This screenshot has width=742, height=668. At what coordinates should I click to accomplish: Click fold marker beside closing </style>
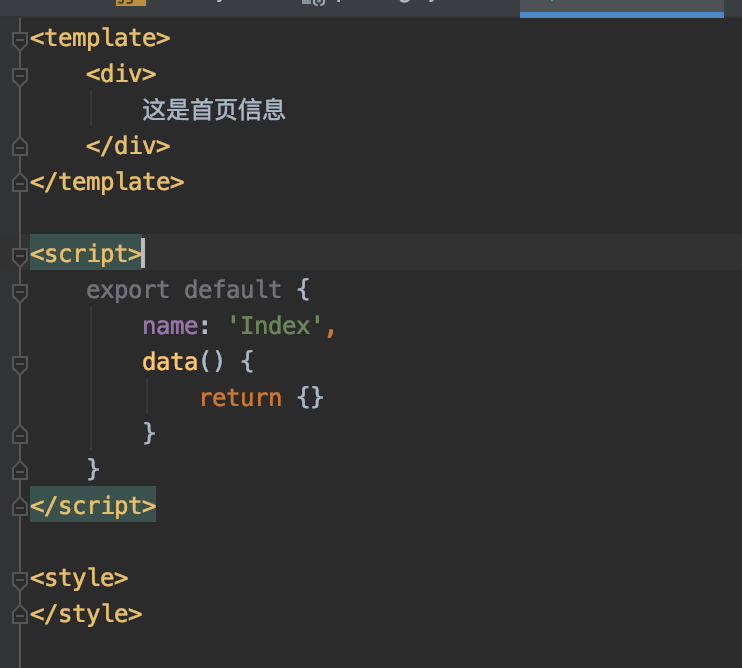[19, 615]
